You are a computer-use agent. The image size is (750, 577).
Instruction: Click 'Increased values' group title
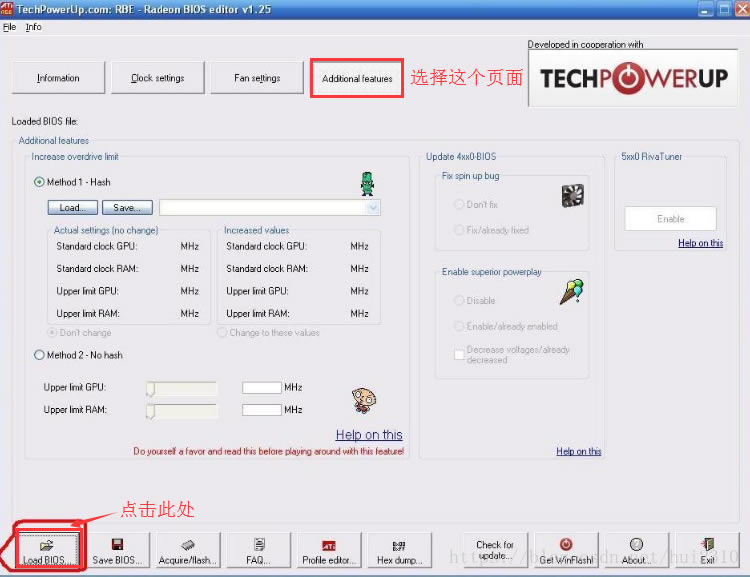257,230
